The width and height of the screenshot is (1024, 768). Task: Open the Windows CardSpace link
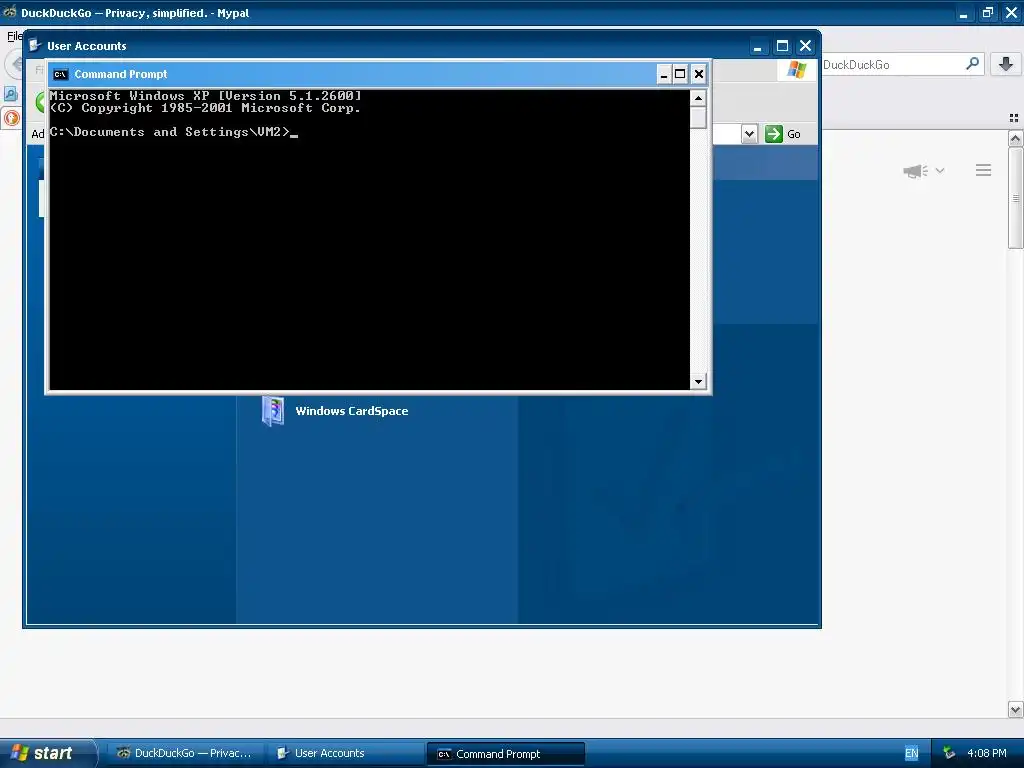coord(351,411)
